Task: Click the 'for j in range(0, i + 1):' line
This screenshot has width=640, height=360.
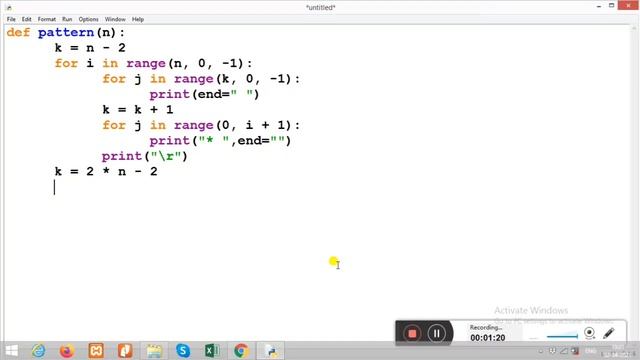Action: (x=201, y=125)
